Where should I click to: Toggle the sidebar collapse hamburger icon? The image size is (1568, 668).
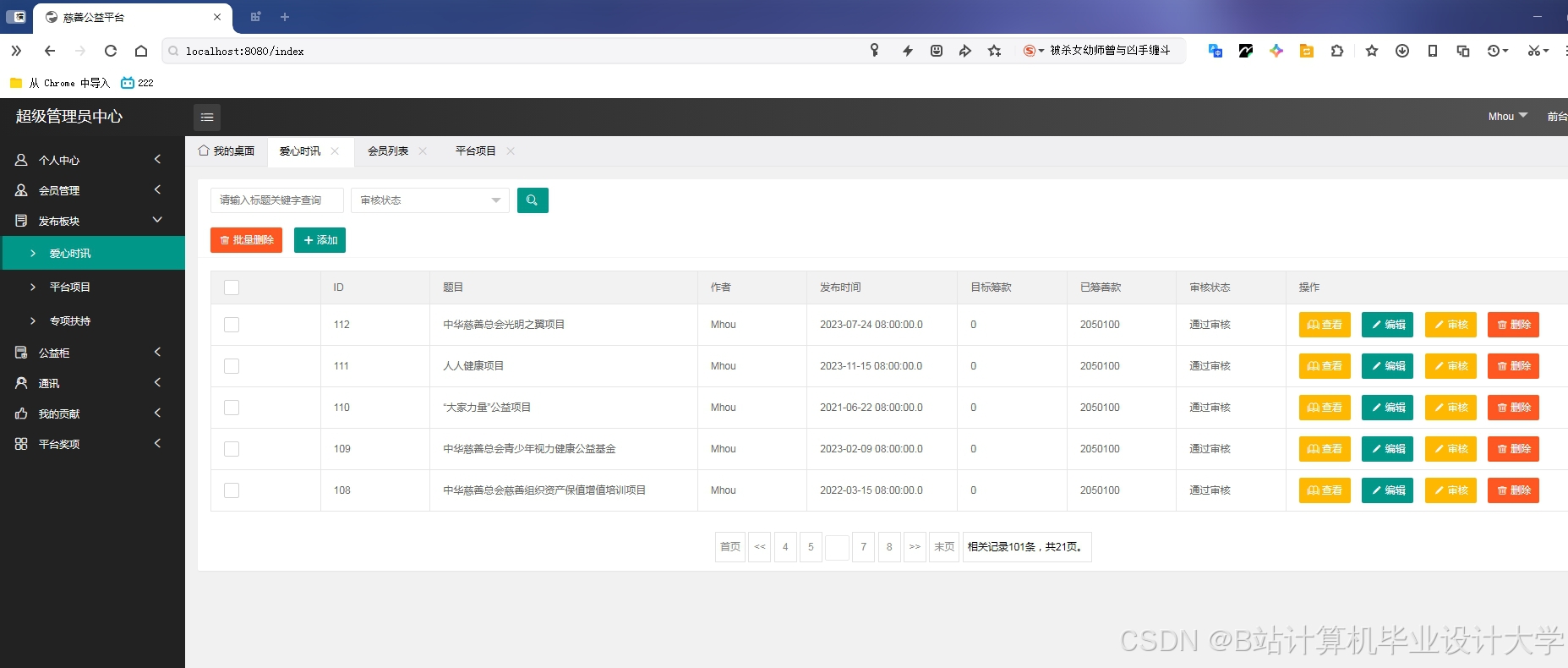pyautogui.click(x=207, y=118)
